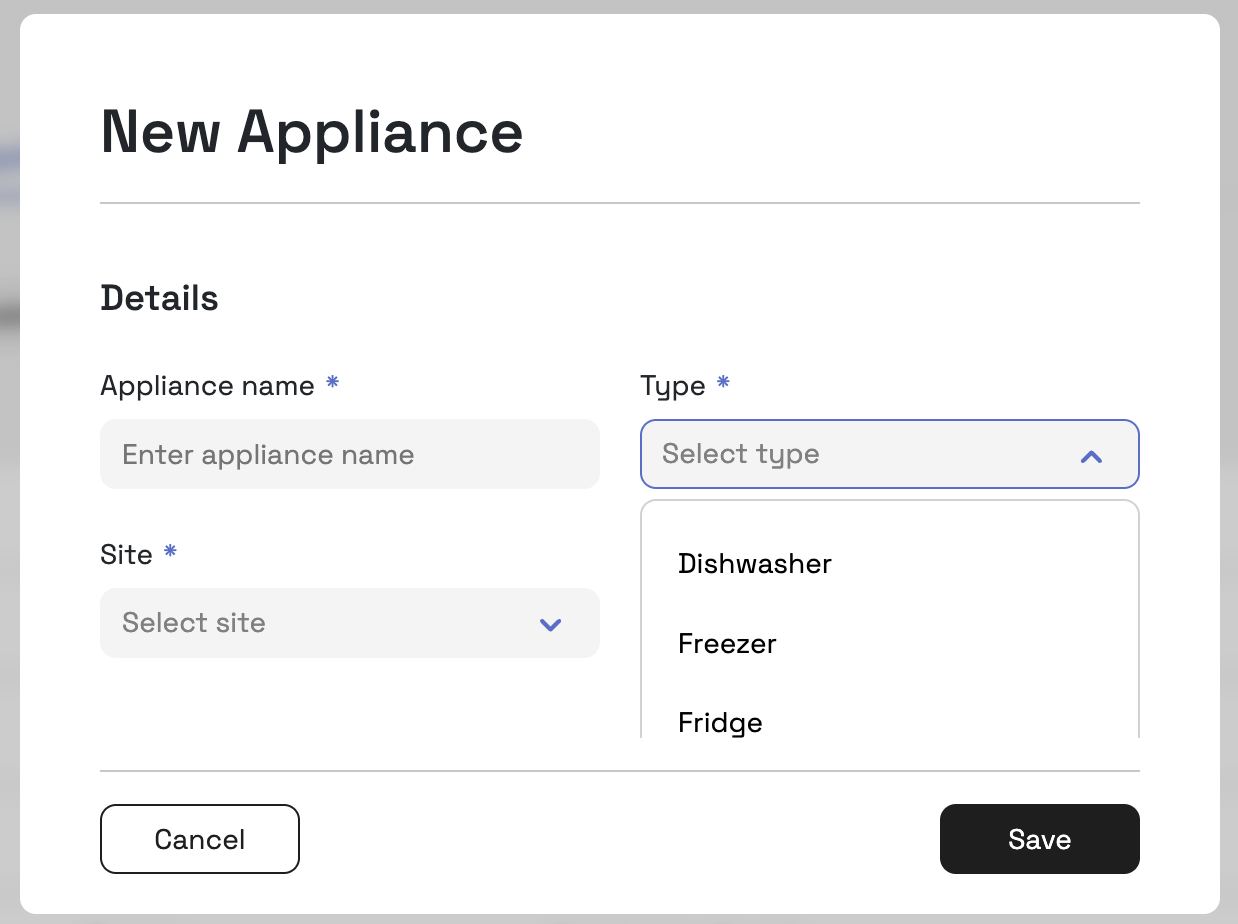The height and width of the screenshot is (924, 1238).
Task: Click the 'Appliance name' field label
Action: (x=207, y=386)
